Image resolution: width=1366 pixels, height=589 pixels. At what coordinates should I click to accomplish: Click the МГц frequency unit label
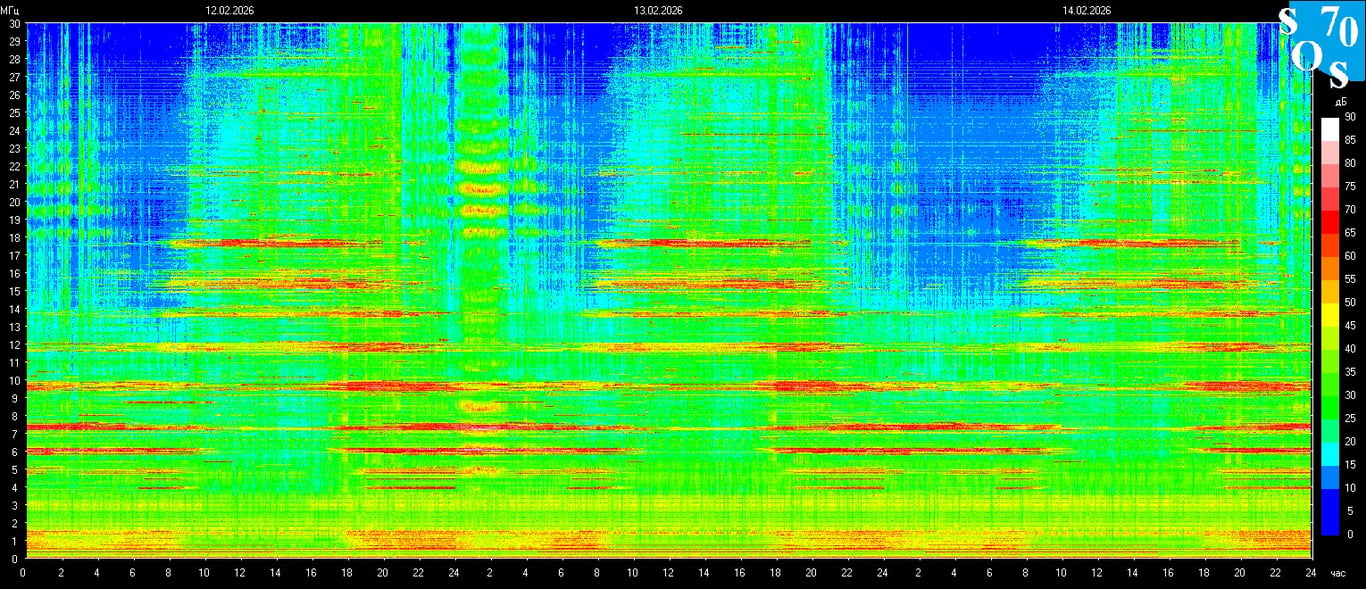click(10, 10)
